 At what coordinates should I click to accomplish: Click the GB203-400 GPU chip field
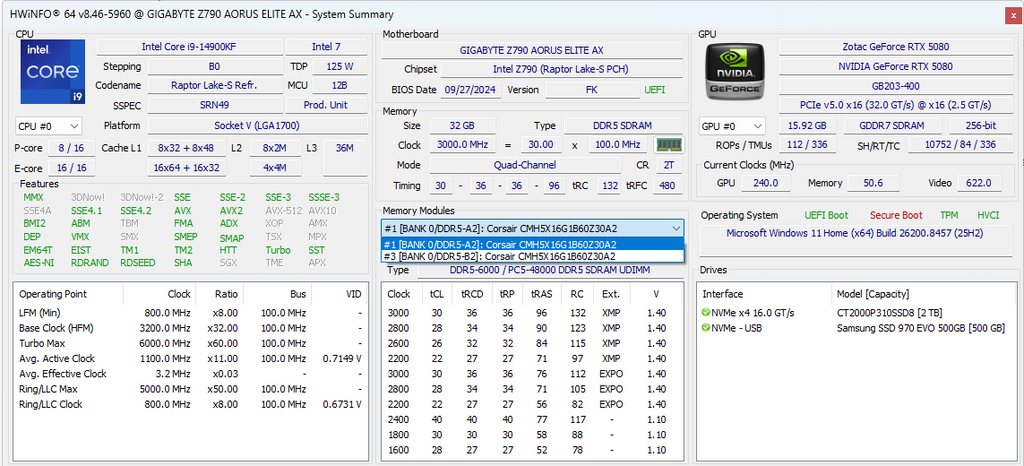click(x=895, y=85)
